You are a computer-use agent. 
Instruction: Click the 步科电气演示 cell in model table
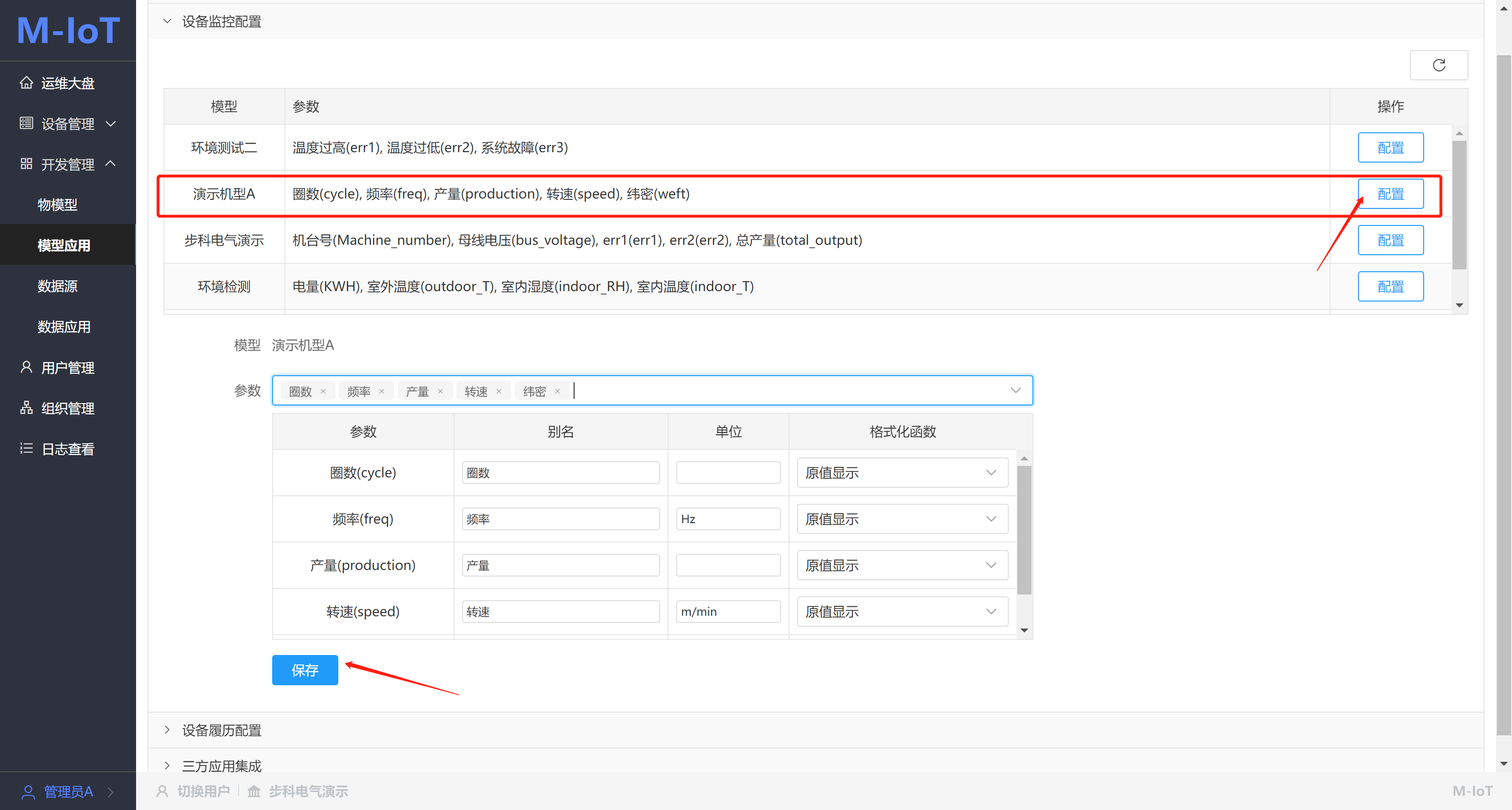(x=224, y=240)
